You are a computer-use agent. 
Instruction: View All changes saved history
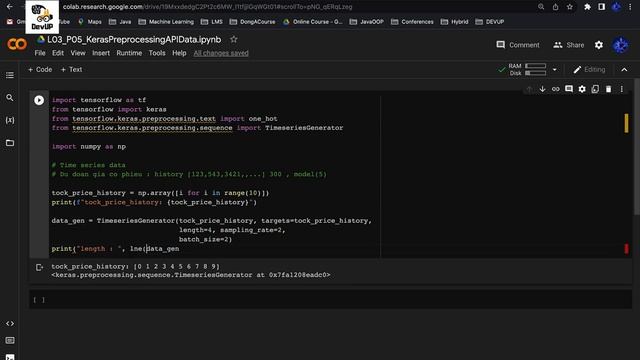[x=221, y=53]
